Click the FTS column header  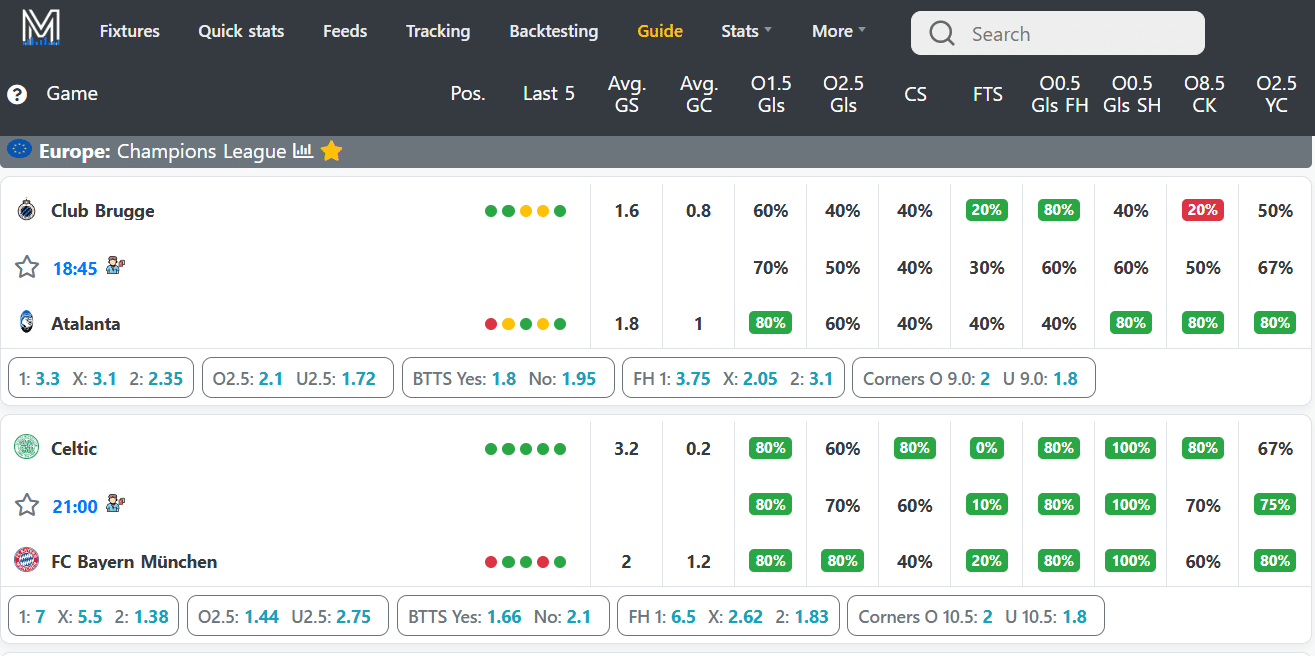click(x=987, y=94)
